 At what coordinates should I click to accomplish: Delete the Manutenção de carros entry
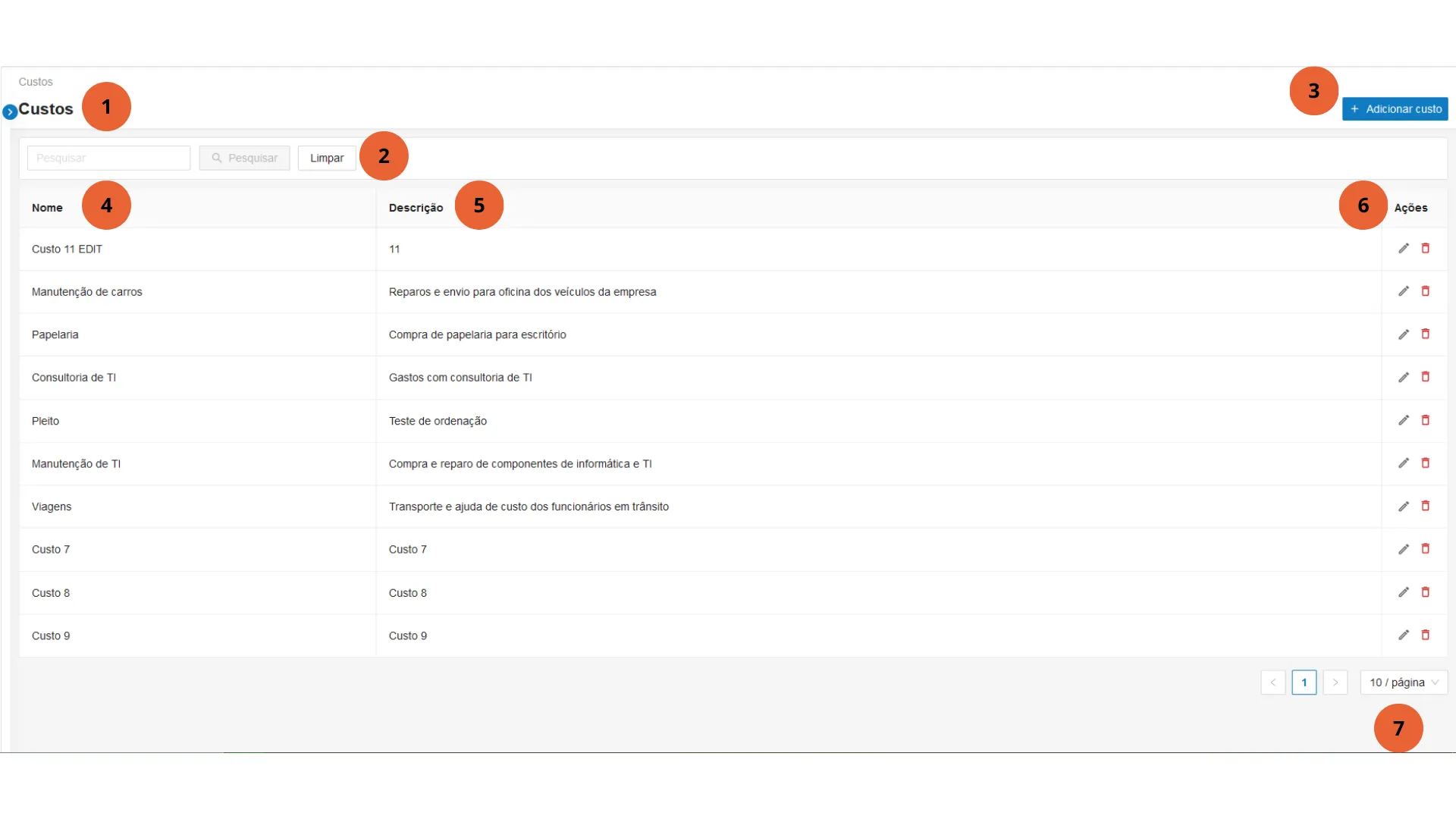coord(1426,291)
